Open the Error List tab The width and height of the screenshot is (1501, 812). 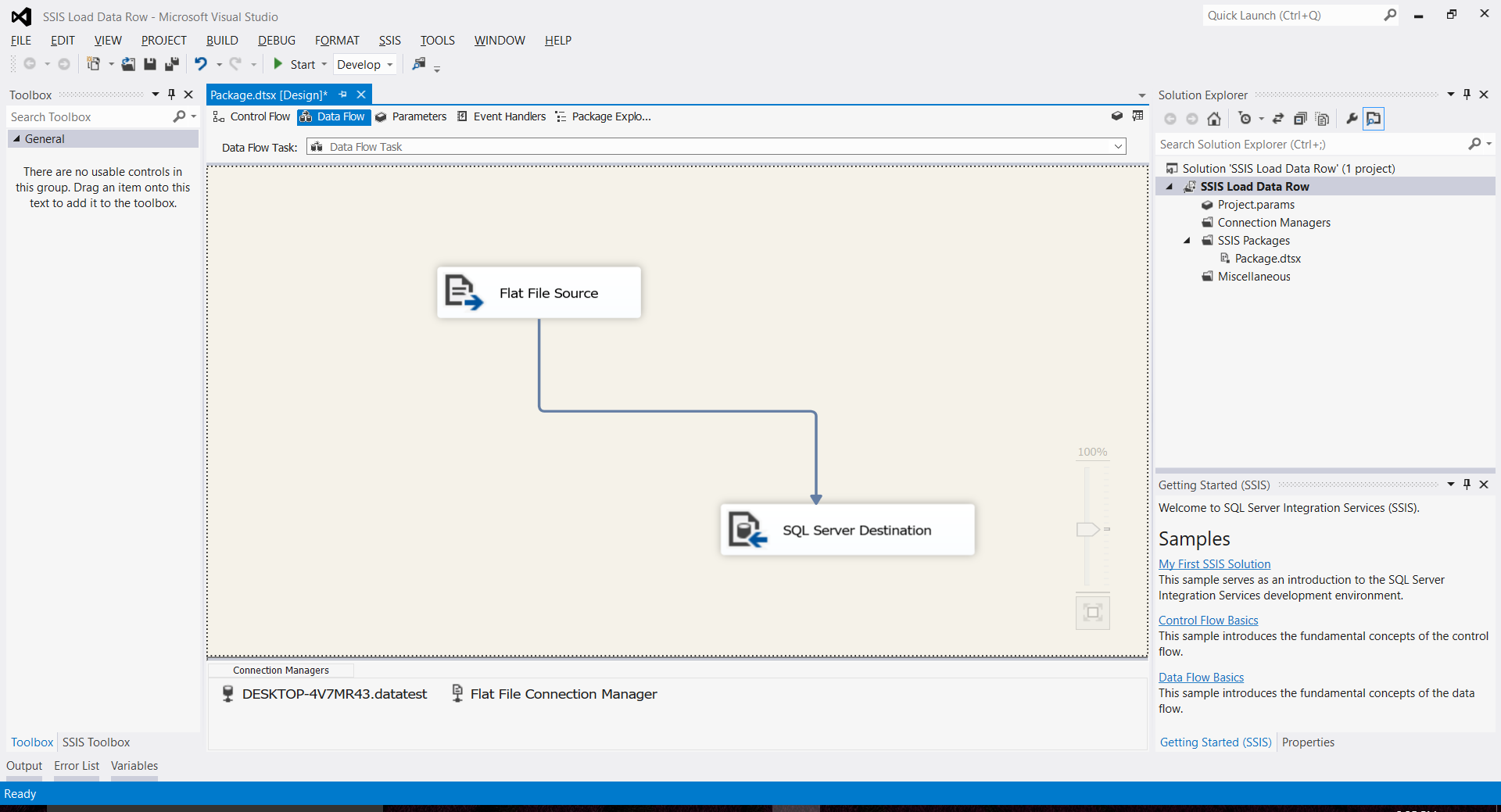click(x=77, y=766)
